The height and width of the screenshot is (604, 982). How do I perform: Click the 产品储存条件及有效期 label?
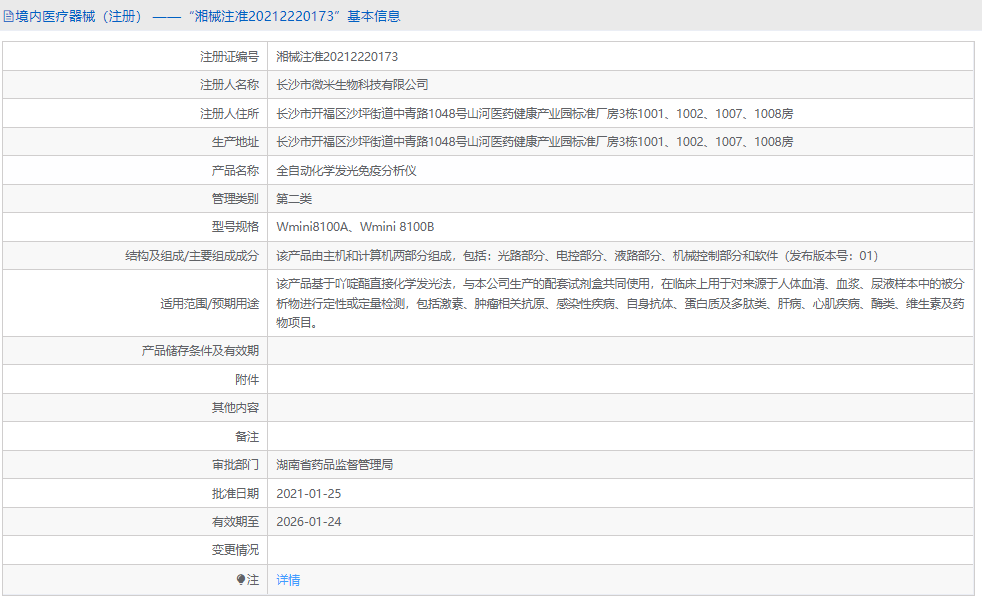pyautogui.click(x=200, y=351)
